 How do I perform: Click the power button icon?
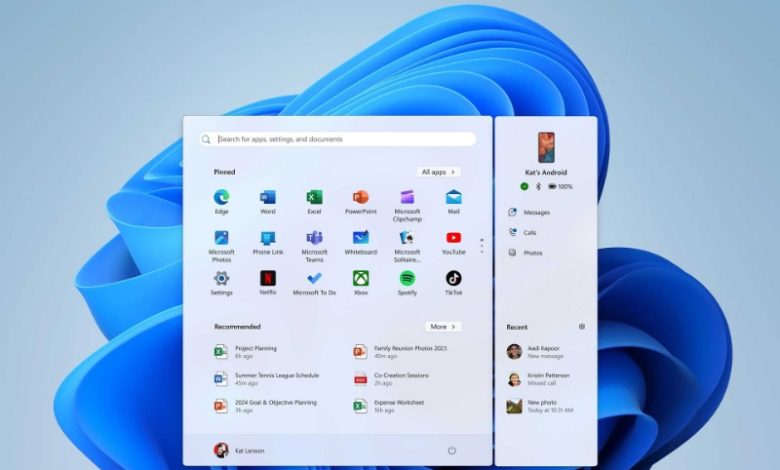[452, 451]
